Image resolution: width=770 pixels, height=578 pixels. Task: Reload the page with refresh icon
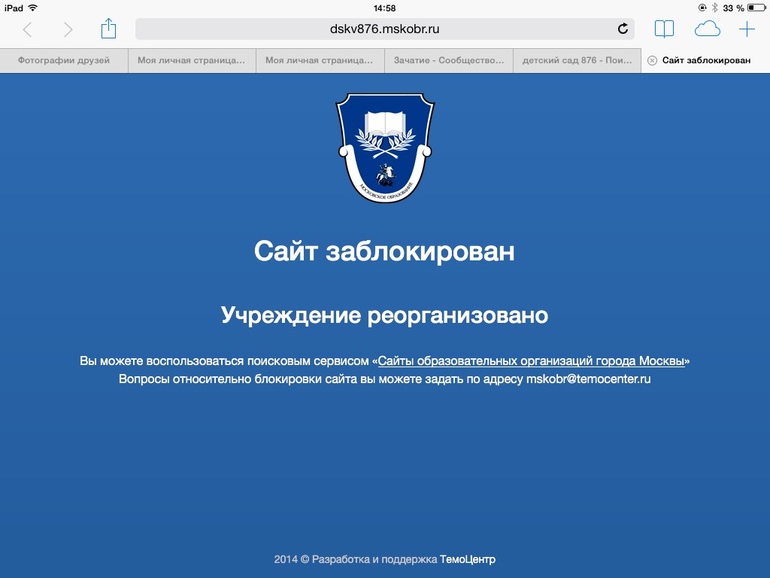pos(623,29)
